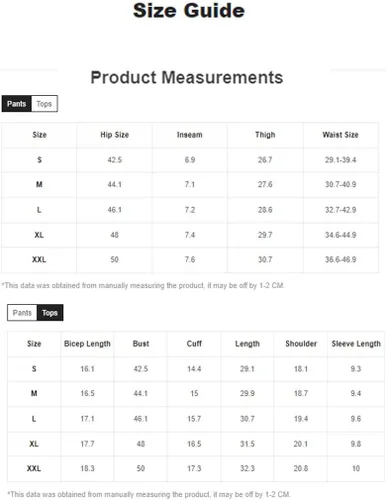Click the Sleeve Length column header
Screen dimensions: 386x500
pos(356,344)
